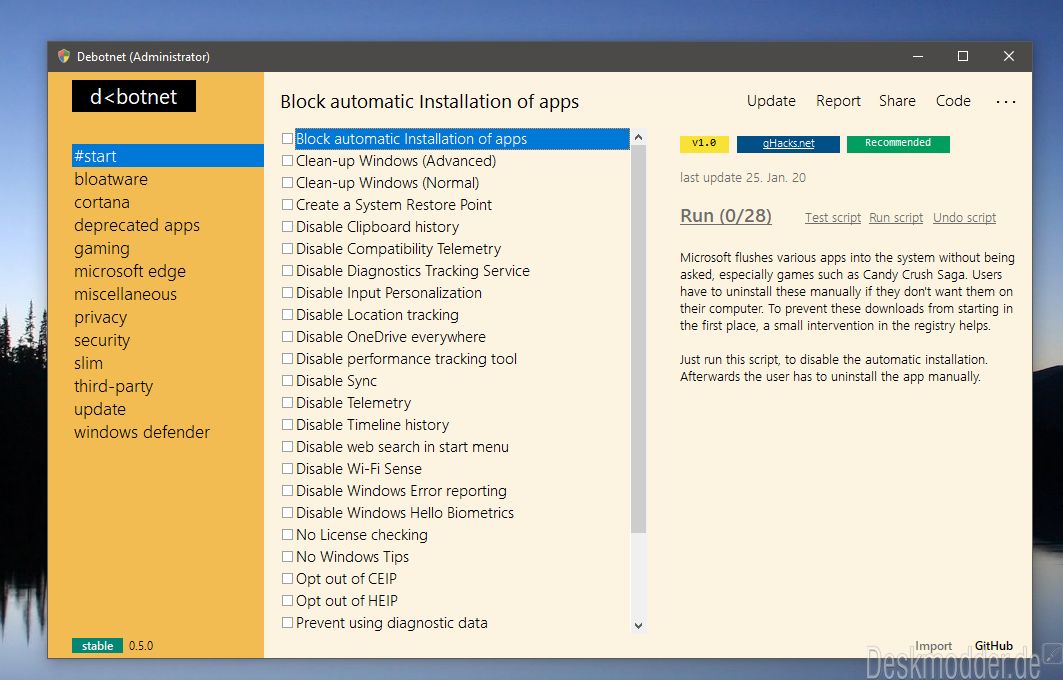Click the scroll up arrow in script list

638,138
